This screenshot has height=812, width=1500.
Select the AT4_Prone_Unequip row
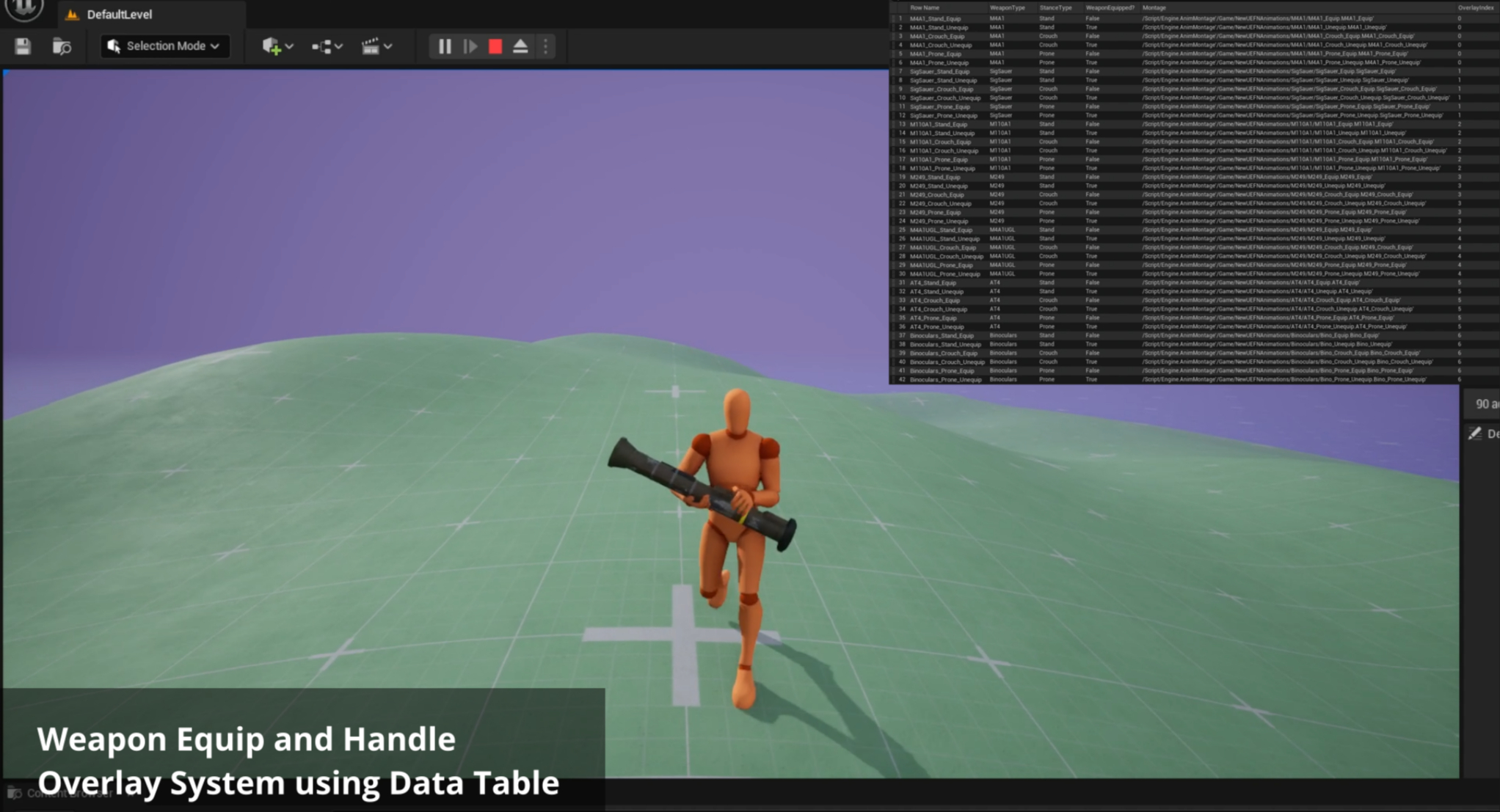click(1195, 326)
